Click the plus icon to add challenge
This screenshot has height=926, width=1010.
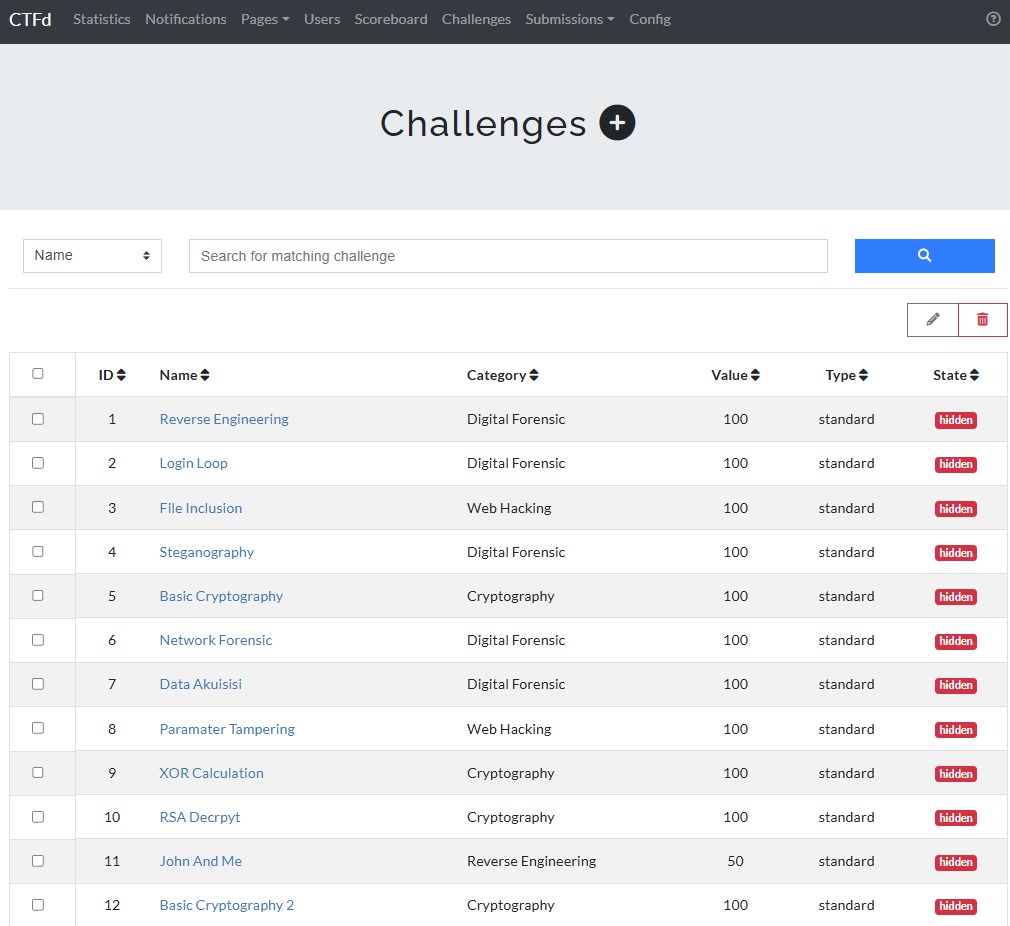pyautogui.click(x=617, y=123)
